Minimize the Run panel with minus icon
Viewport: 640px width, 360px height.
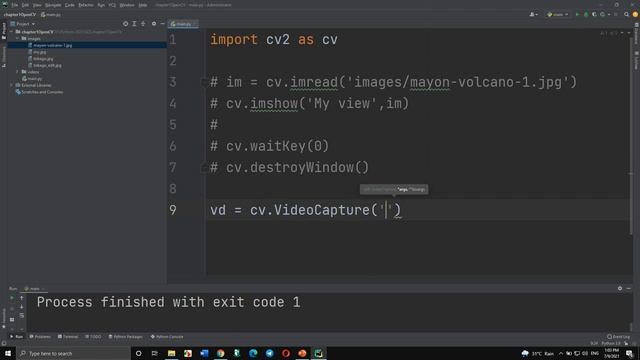[x=629, y=288]
